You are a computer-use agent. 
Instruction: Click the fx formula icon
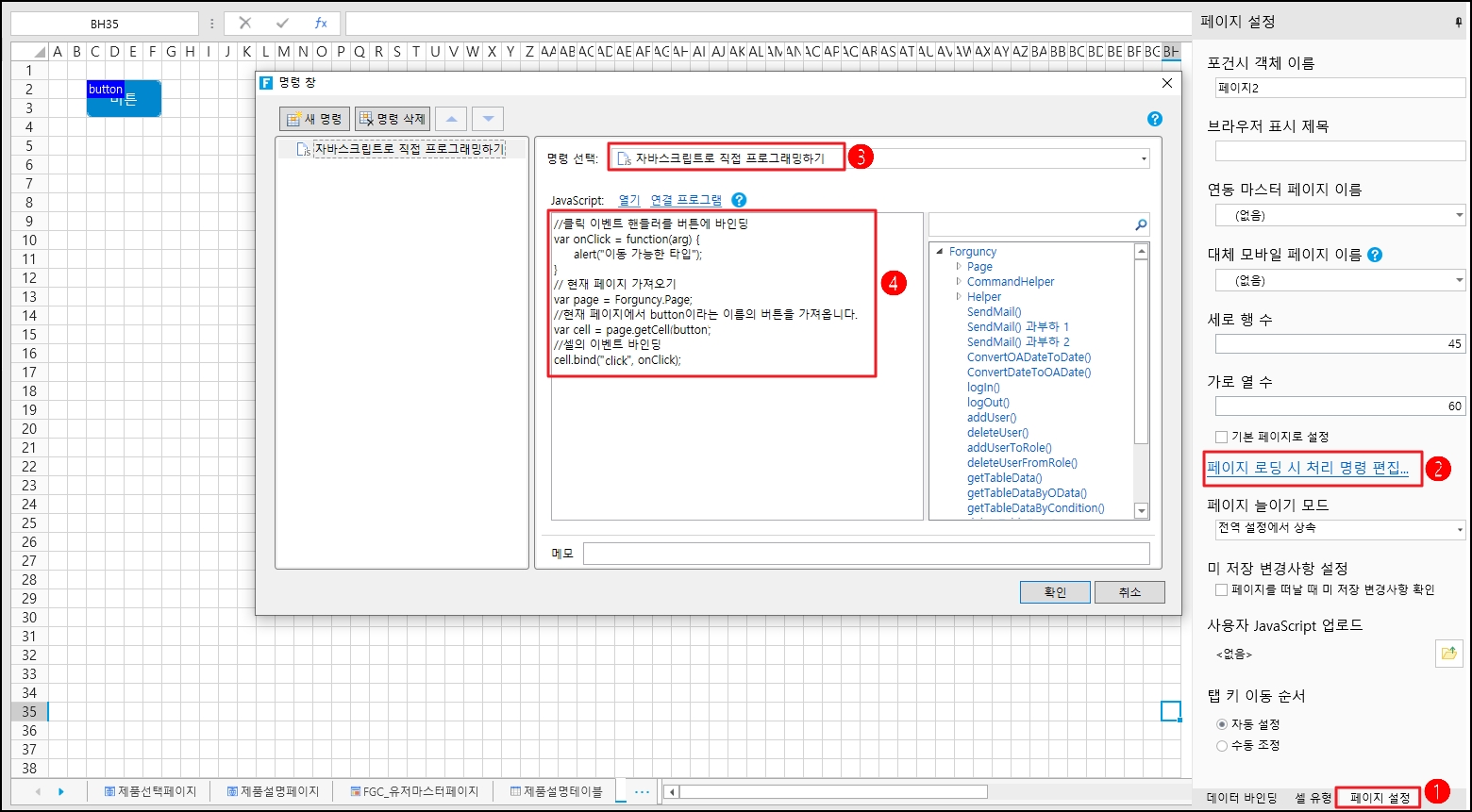[321, 24]
